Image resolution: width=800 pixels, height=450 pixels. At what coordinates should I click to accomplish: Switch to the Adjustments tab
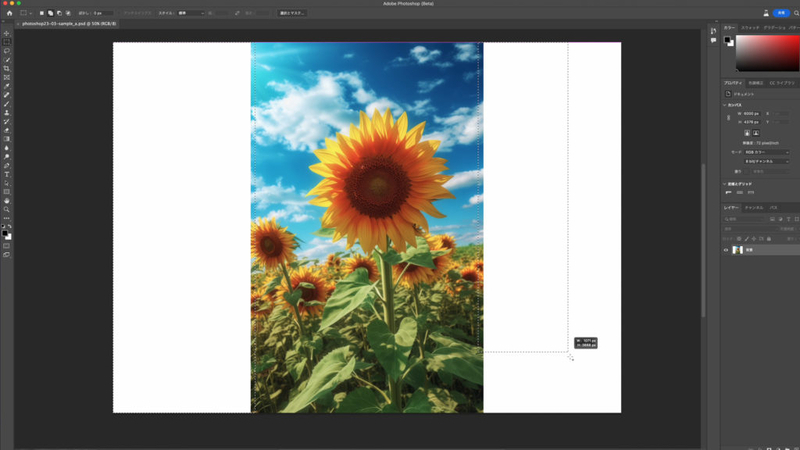click(x=756, y=83)
